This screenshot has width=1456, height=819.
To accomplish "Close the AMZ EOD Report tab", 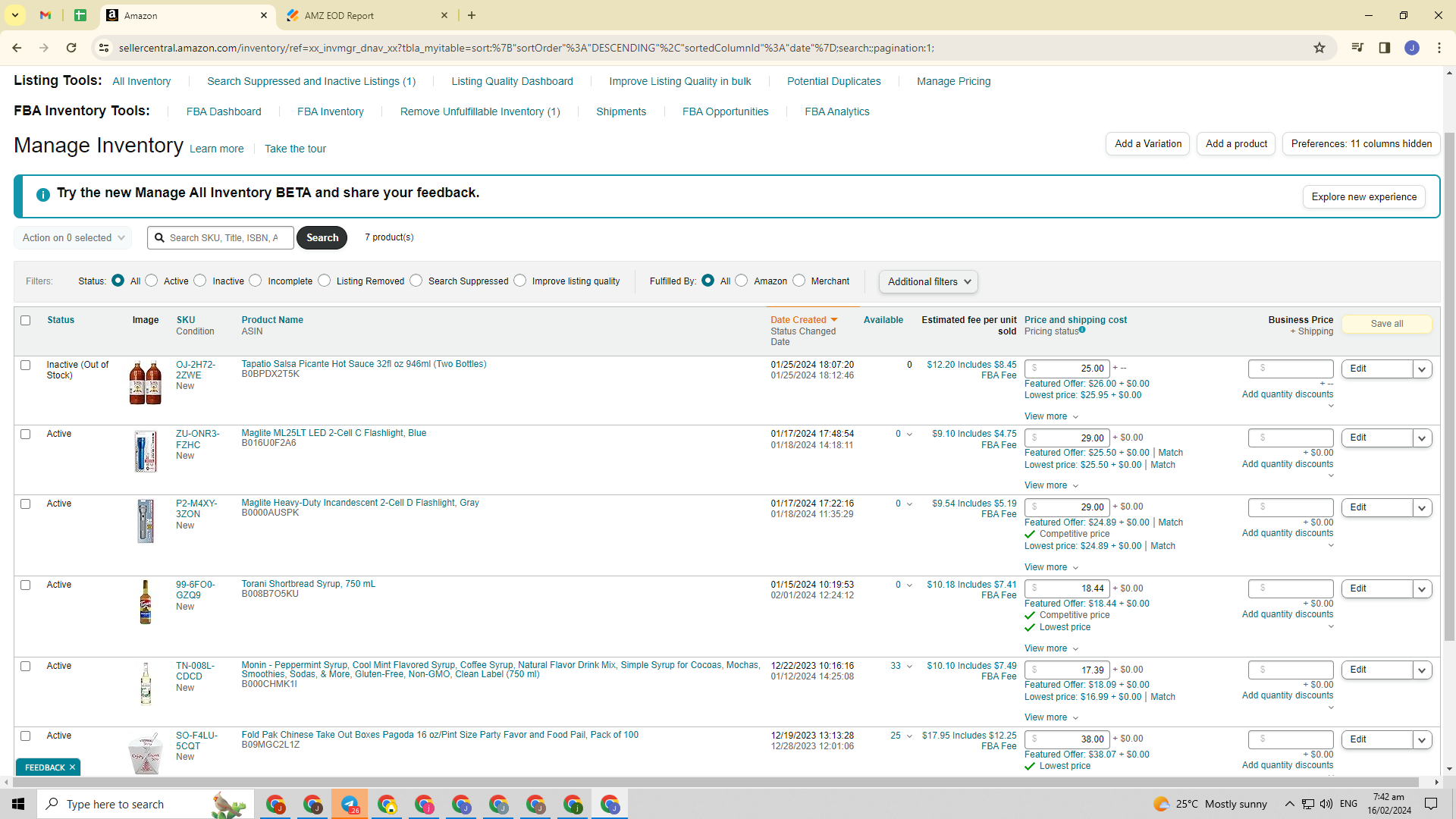I will click(x=444, y=15).
